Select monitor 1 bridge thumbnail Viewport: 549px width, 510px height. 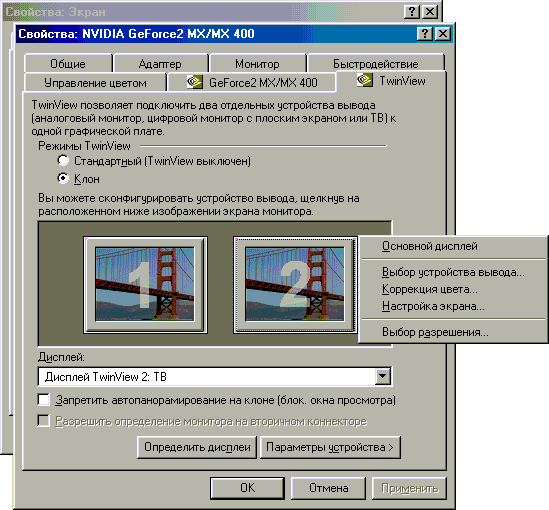click(145, 284)
